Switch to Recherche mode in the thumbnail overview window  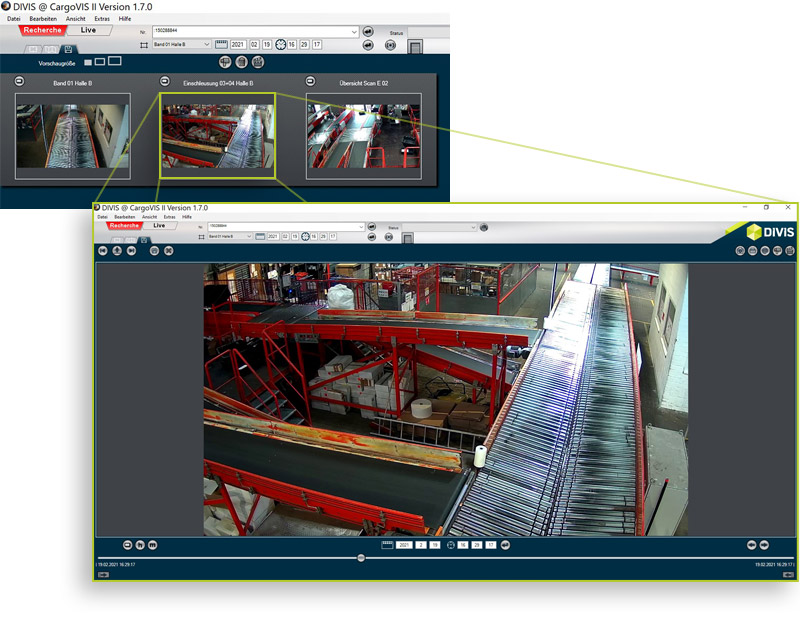[42, 30]
